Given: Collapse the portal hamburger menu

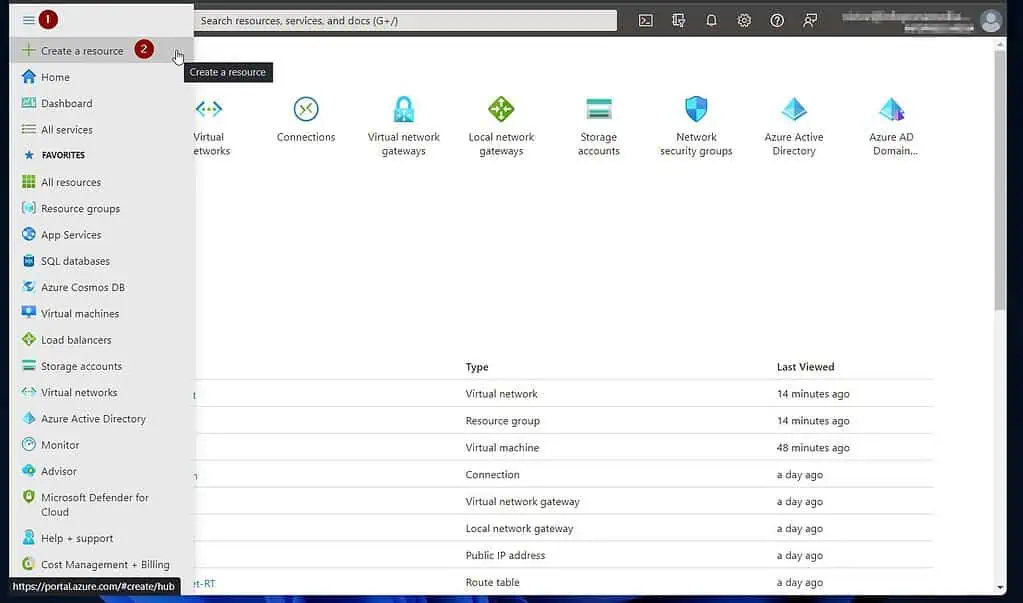Looking at the screenshot, I should tap(28, 20).
